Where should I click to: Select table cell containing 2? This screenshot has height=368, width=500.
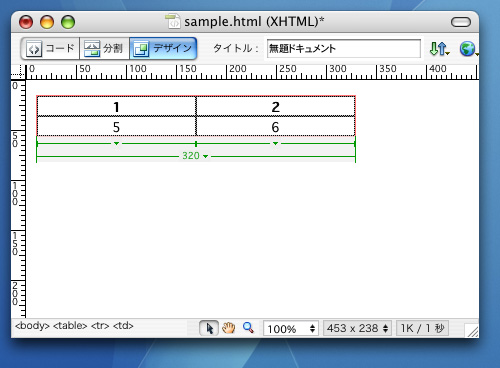[275, 107]
